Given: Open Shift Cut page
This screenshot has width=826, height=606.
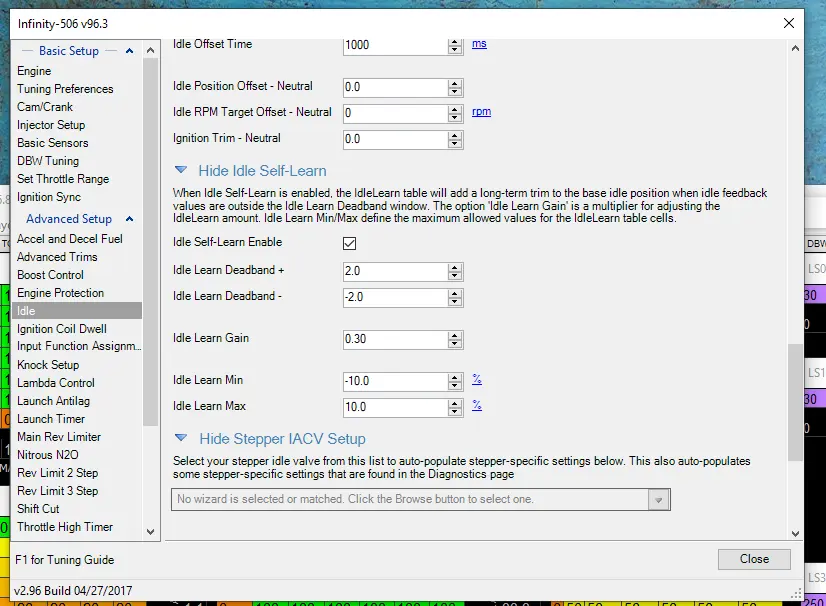Looking at the screenshot, I should (38, 509).
